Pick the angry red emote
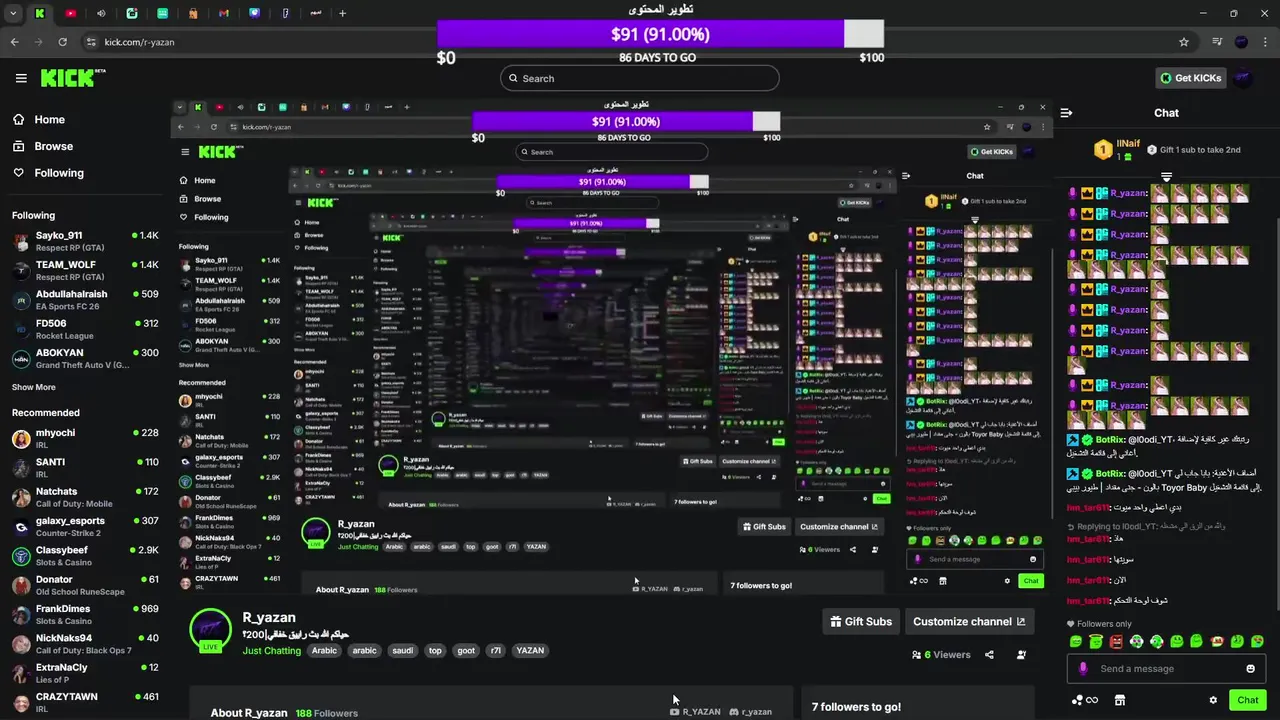This screenshot has width=1280, height=720. tap(1116, 642)
